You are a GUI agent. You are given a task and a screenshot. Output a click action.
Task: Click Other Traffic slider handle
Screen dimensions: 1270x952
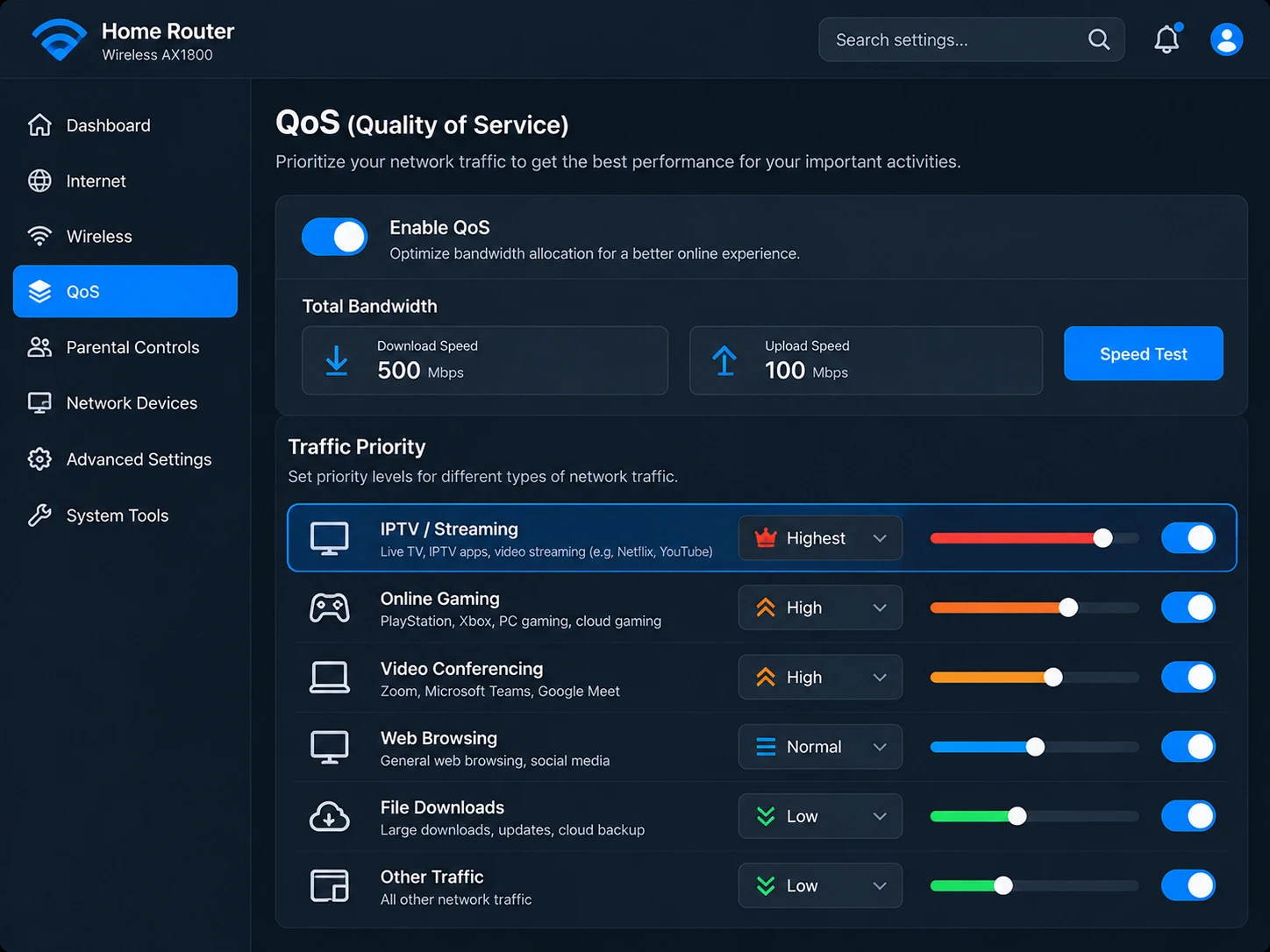tap(1003, 885)
